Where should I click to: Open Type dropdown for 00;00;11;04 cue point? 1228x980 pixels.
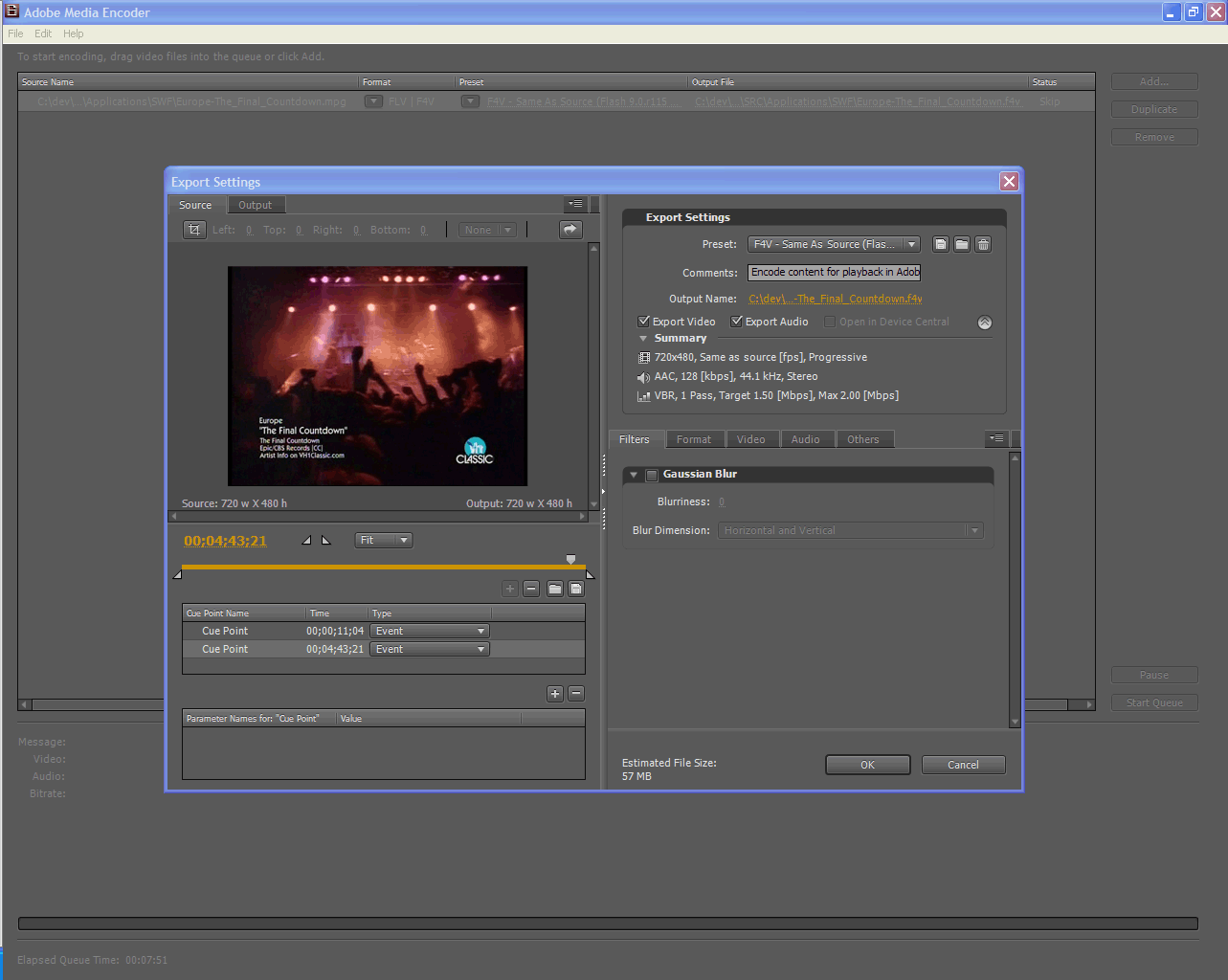click(x=430, y=631)
